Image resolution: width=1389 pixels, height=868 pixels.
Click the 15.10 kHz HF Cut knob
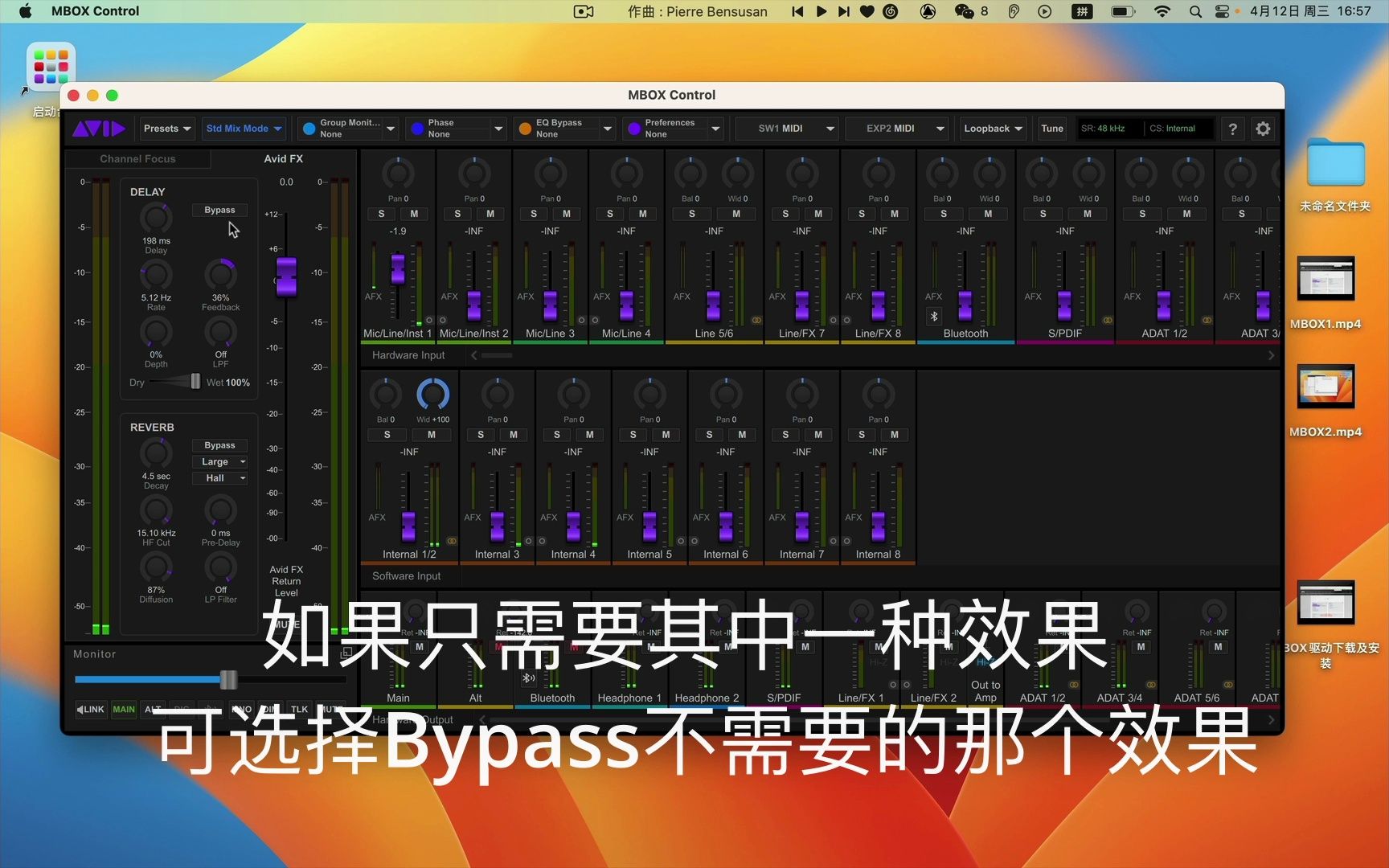coord(156,510)
